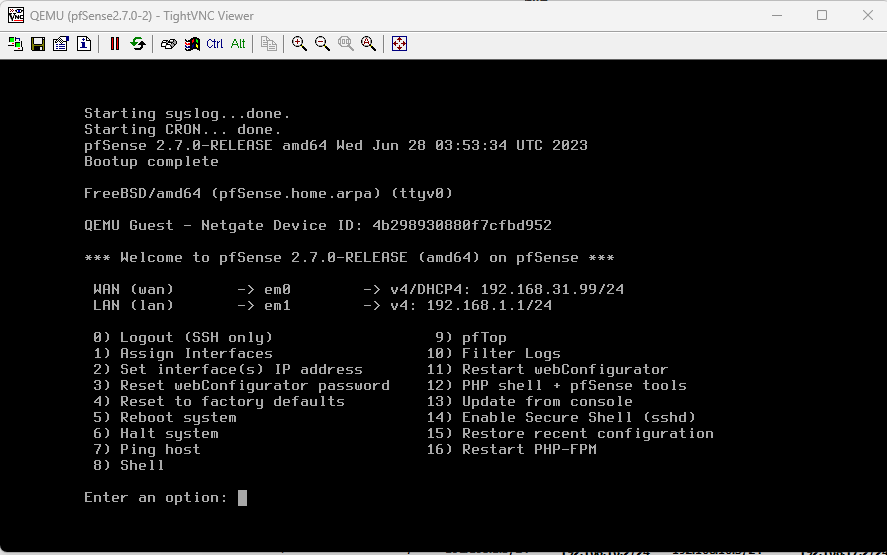Click the 'Welcome to pfSense 2.7.0-RELEASE' banner
The width and height of the screenshot is (887, 555).
(349, 257)
